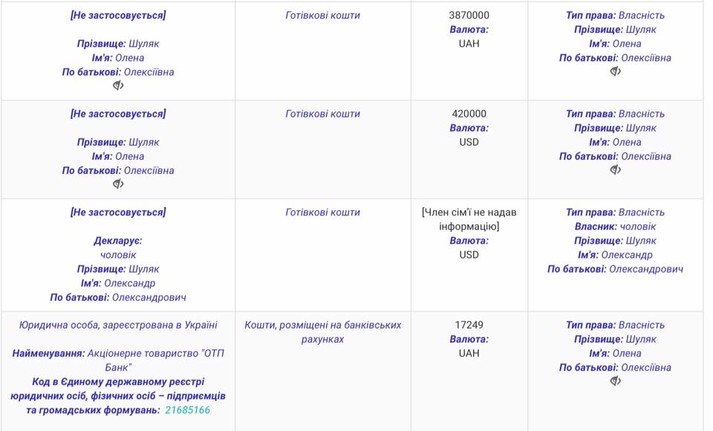The width and height of the screenshot is (713, 431).
Task: Click "Кошти, розміщені на банківських рахунках" text
Action: click(323, 332)
